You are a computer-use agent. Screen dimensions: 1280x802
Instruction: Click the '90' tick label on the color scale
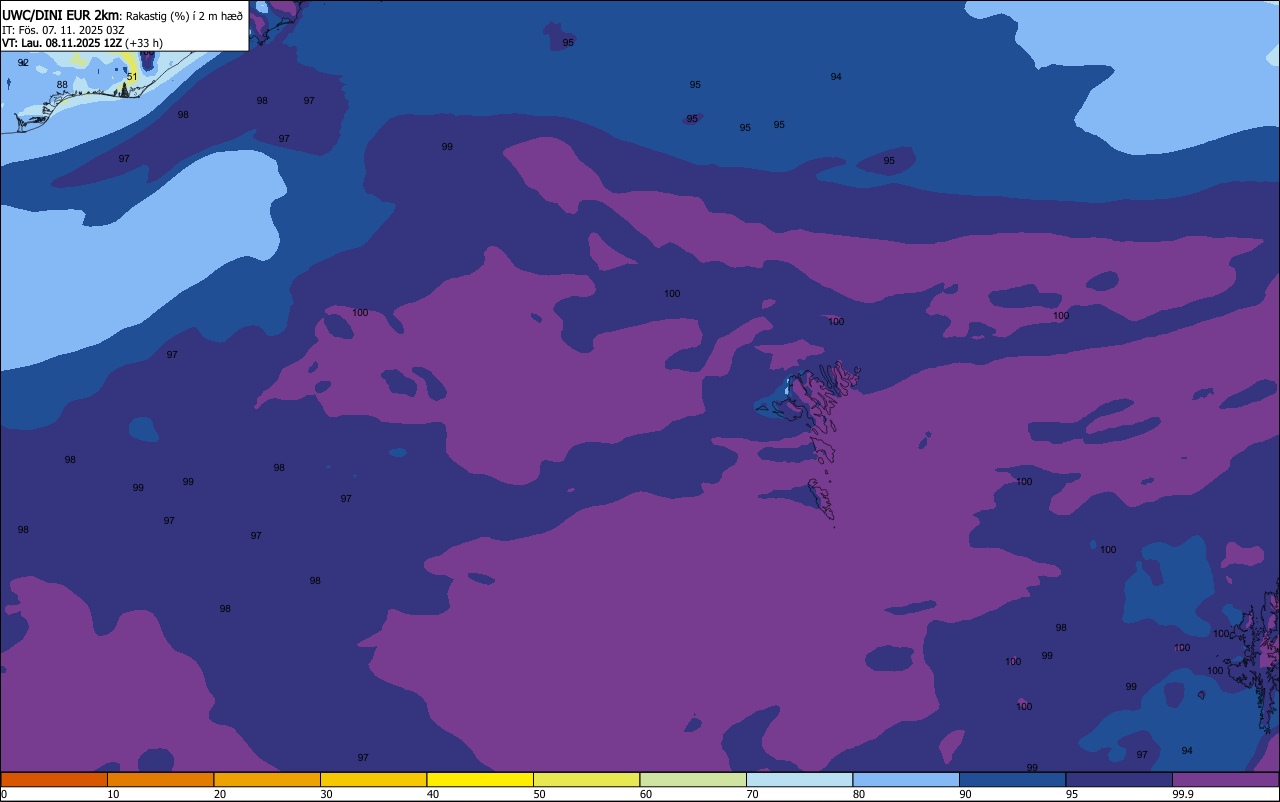tap(965, 794)
